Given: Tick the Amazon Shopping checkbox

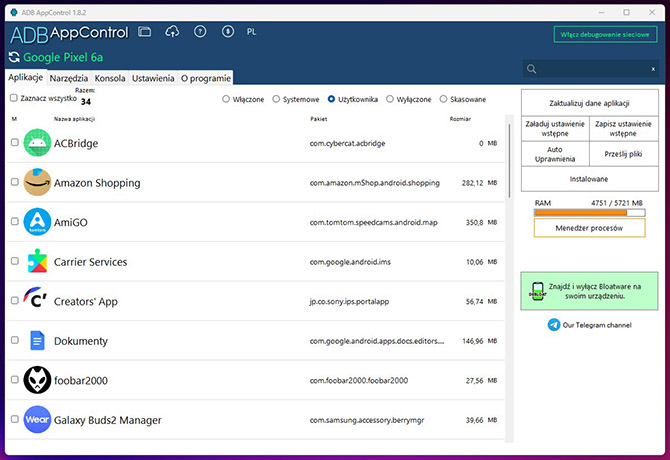Looking at the screenshot, I should click(x=15, y=182).
